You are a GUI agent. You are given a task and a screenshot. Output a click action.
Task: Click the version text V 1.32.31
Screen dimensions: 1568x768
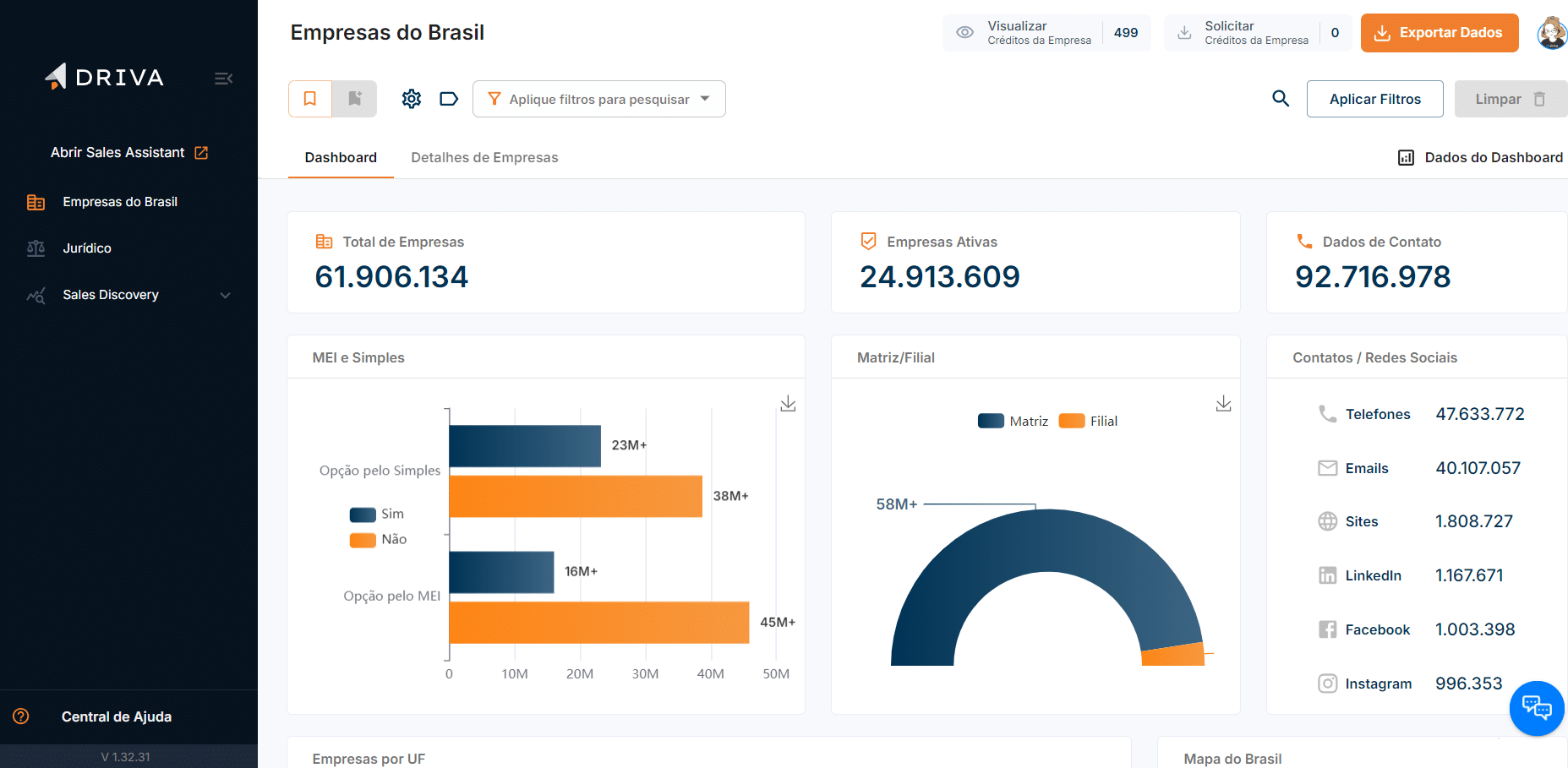(x=125, y=757)
